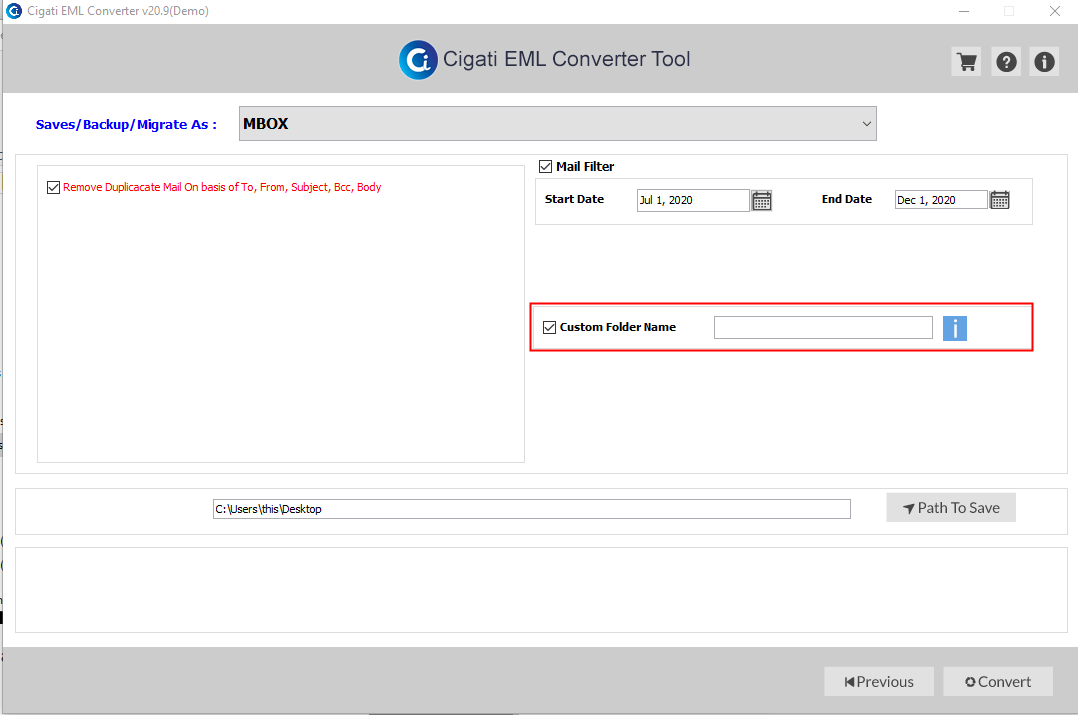Uncheck Remove Duplicate Mail checkbox
The height and width of the screenshot is (715, 1078).
[53, 187]
